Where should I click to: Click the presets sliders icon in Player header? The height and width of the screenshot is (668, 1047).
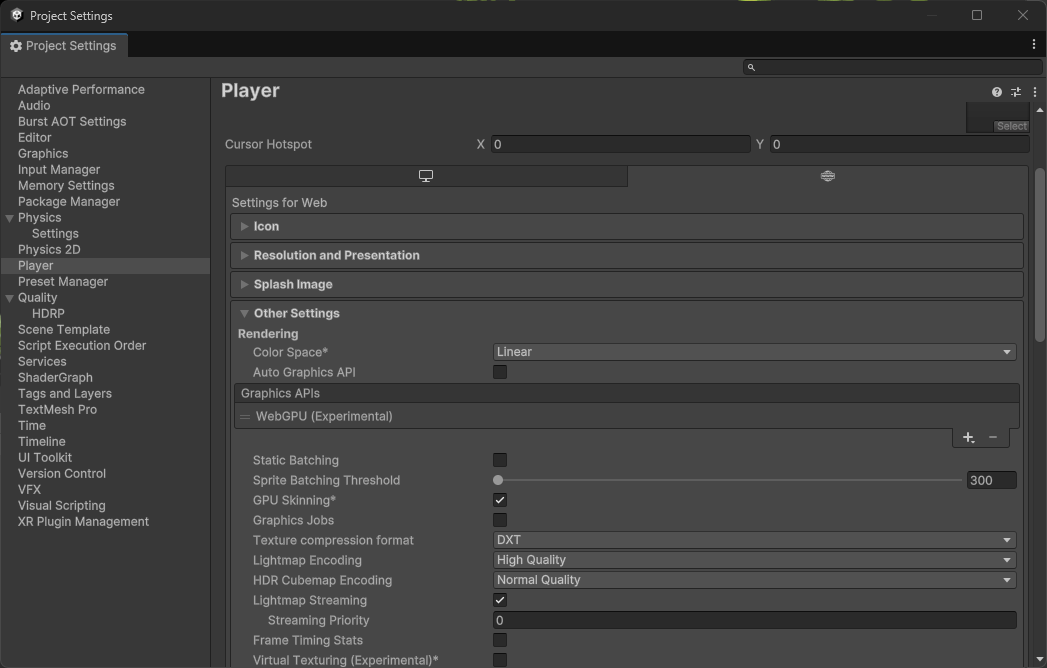click(x=1015, y=91)
